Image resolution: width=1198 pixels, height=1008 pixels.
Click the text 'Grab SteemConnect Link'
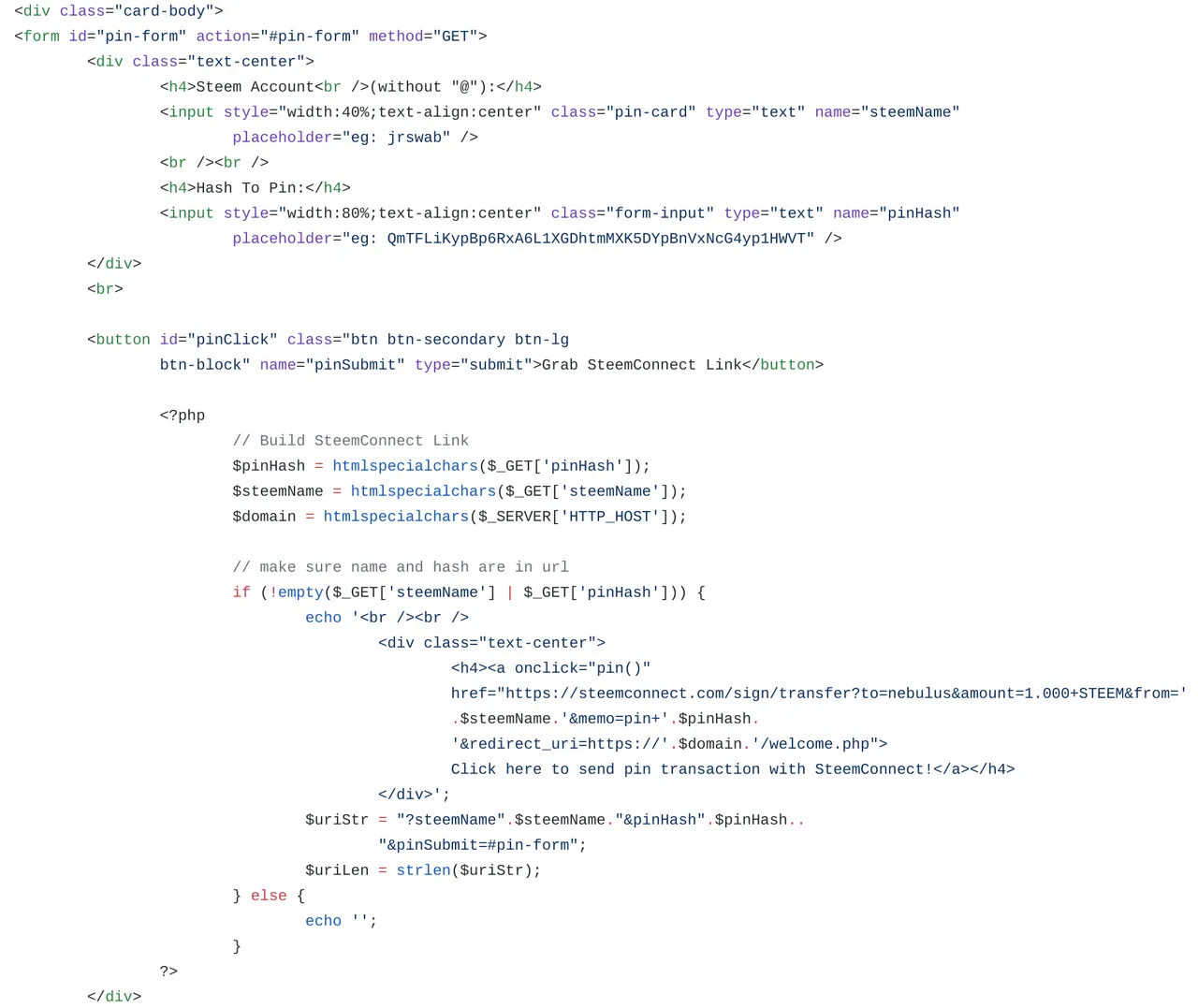[x=642, y=365]
